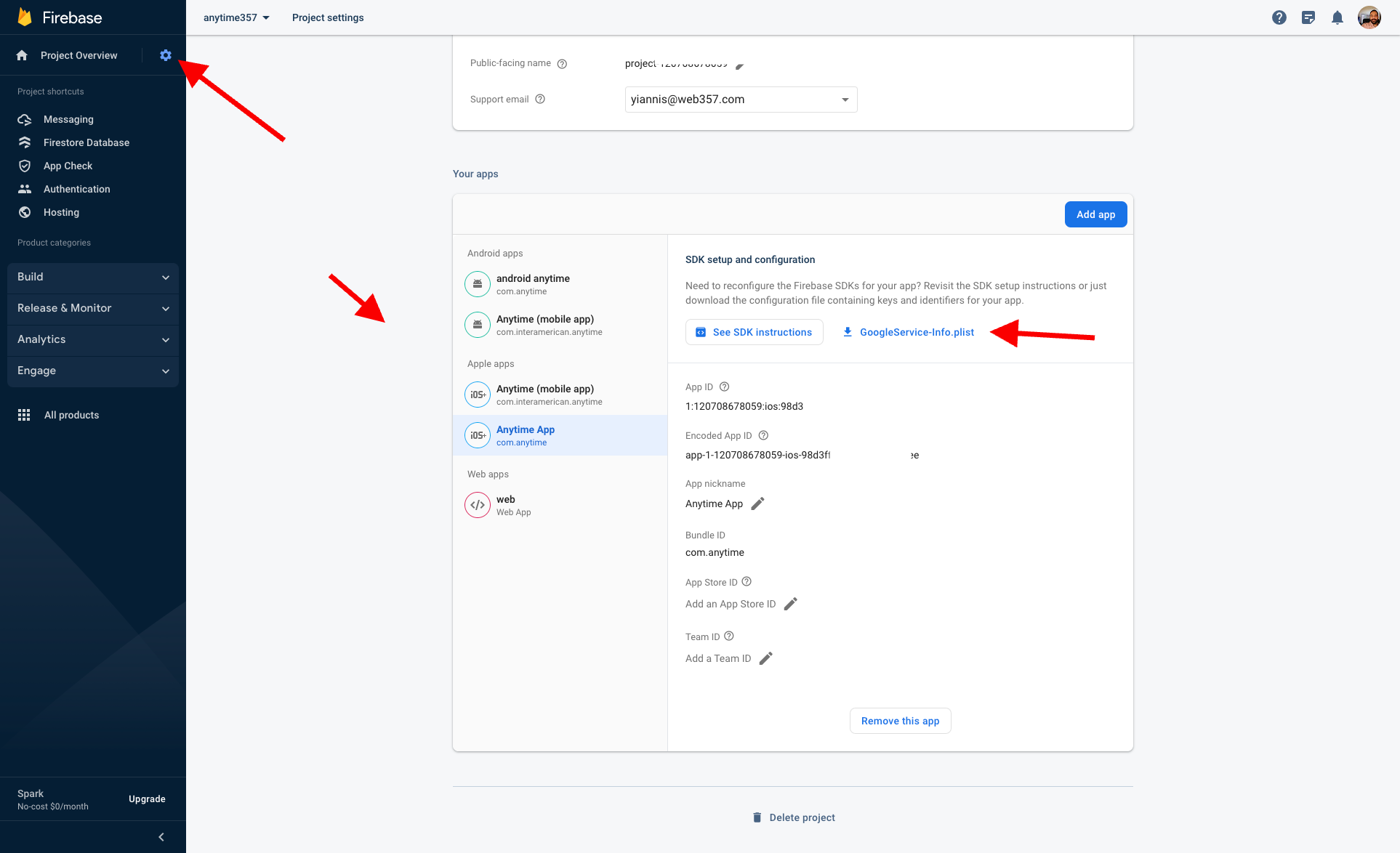
Task: Expand the Release & Monitor category
Action: pos(93,308)
